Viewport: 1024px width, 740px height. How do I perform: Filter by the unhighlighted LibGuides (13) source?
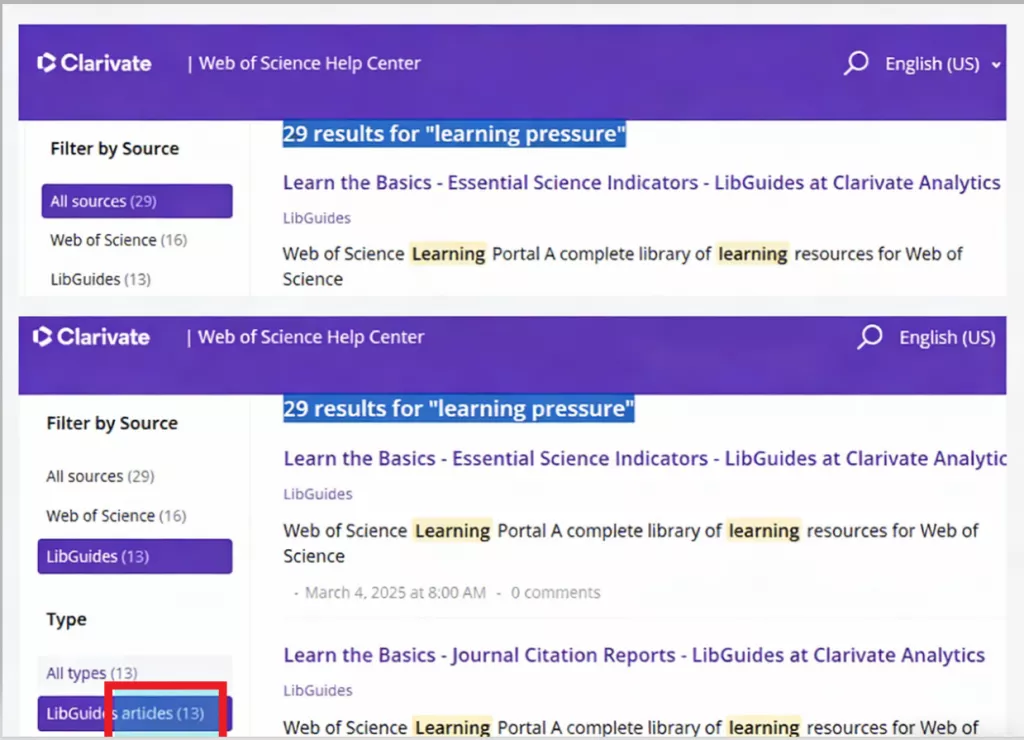click(100, 279)
